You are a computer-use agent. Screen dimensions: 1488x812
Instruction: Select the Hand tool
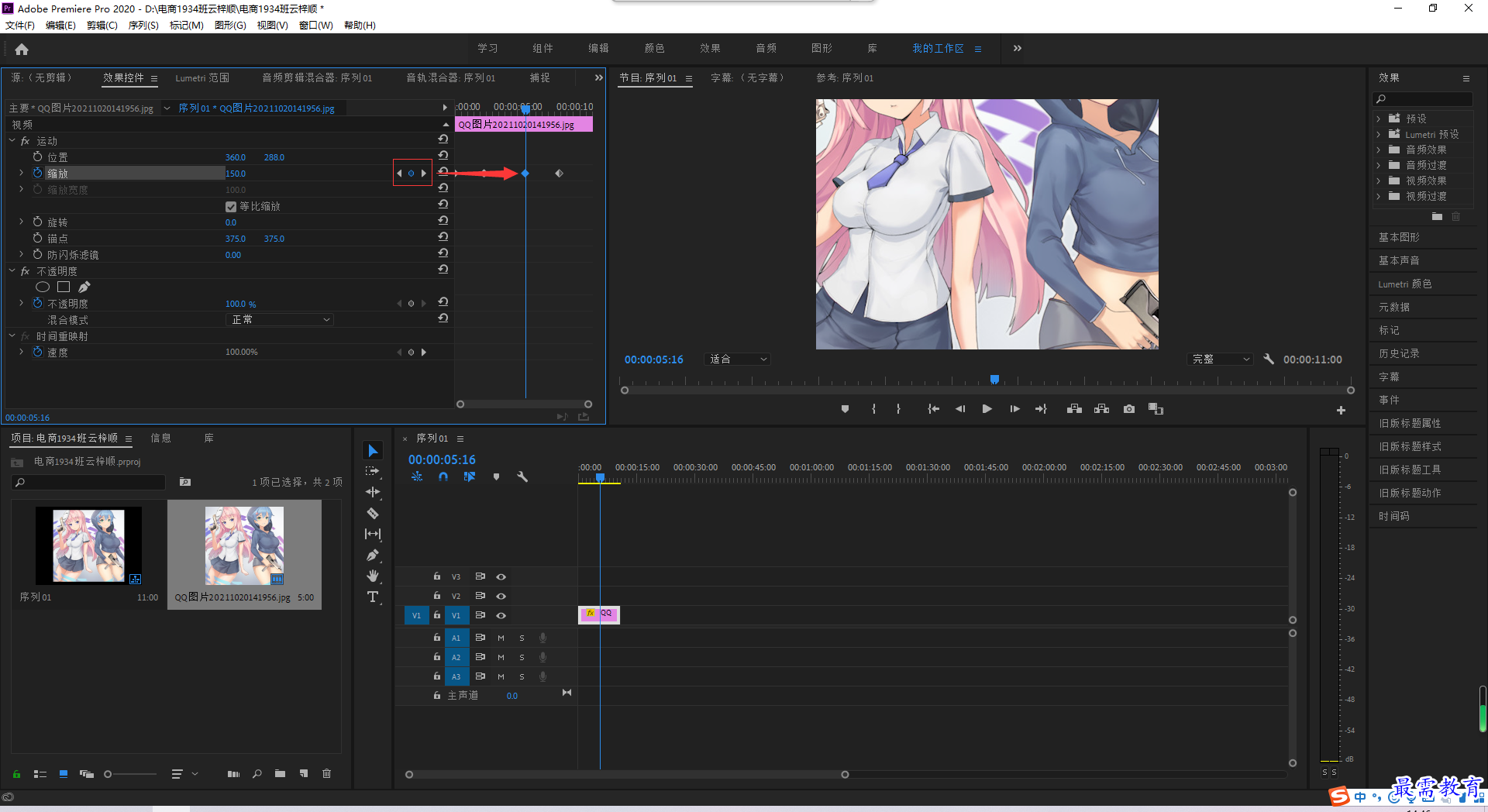(373, 576)
